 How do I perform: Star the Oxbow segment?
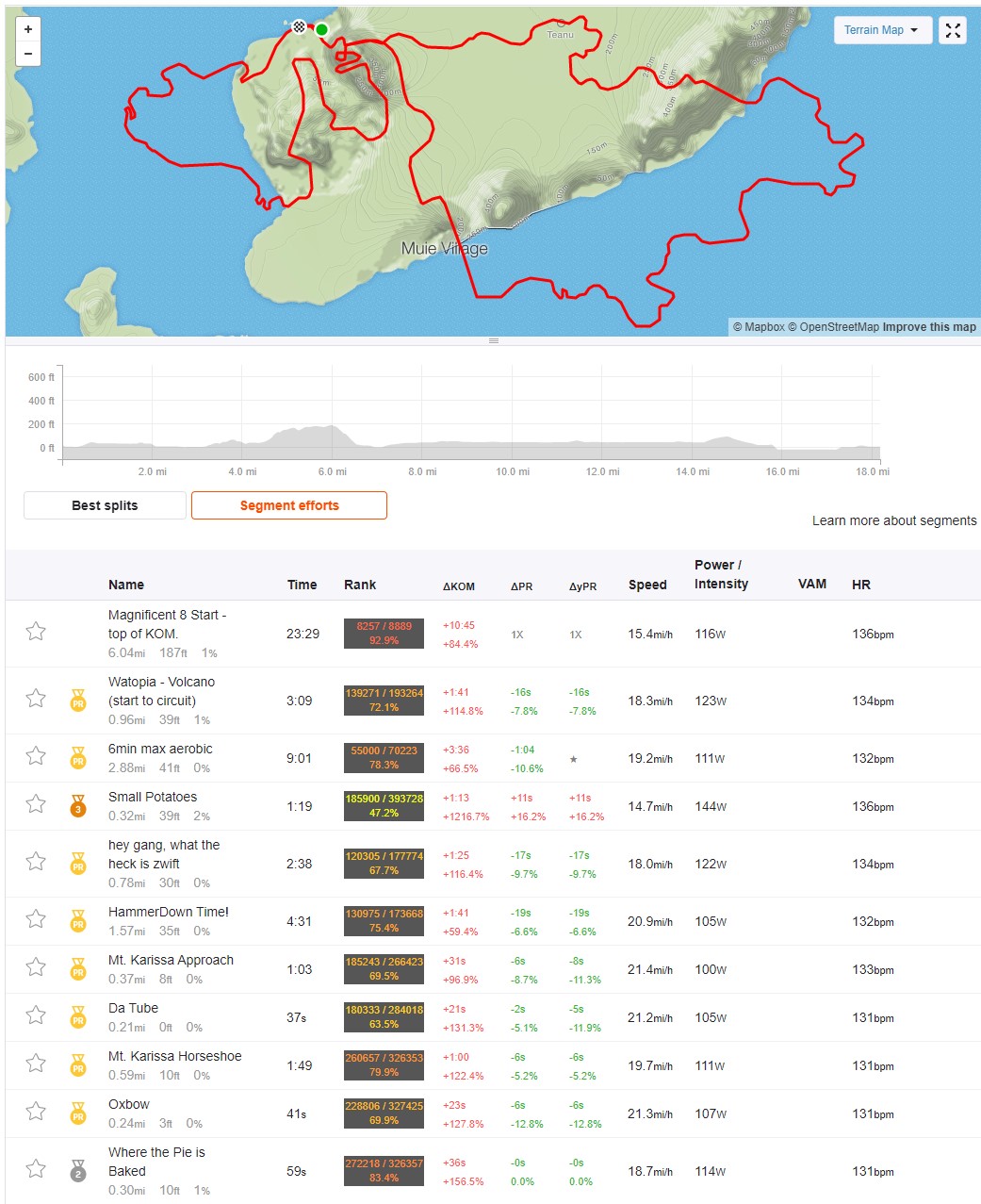pyautogui.click(x=36, y=1112)
